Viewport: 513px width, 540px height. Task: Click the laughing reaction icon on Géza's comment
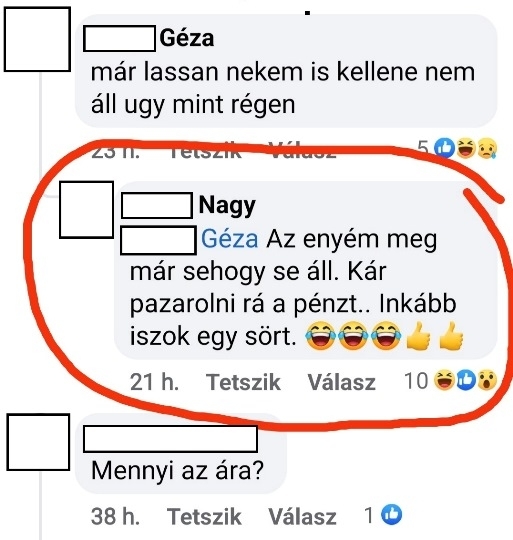click(465, 148)
